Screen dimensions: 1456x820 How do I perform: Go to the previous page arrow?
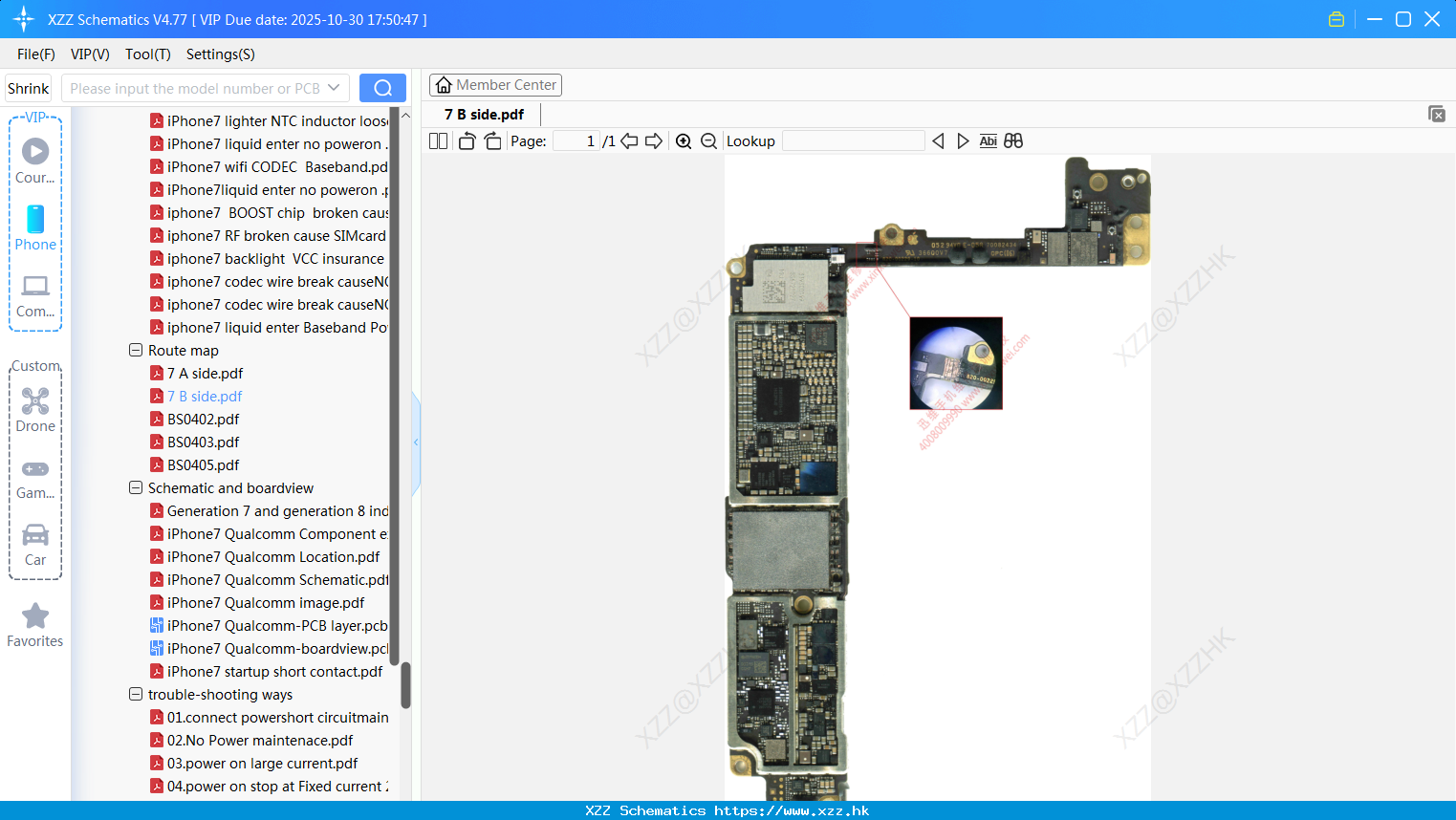(x=629, y=140)
